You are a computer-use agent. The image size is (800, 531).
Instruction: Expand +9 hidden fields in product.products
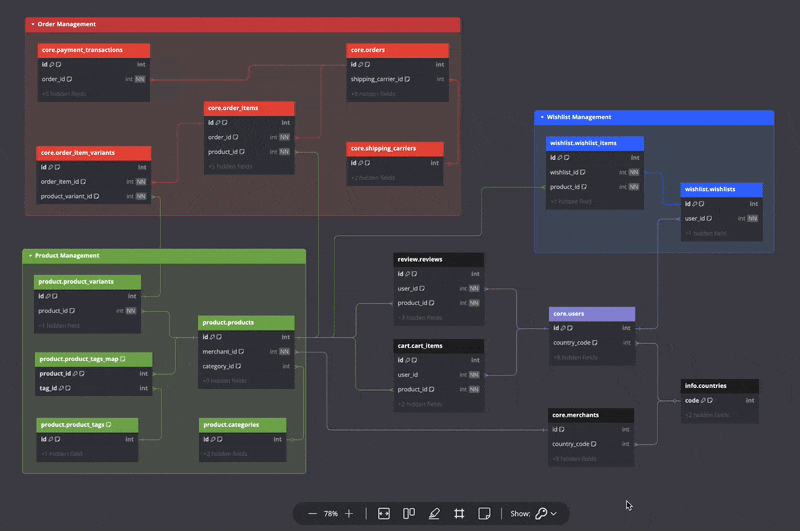click(x=224, y=381)
